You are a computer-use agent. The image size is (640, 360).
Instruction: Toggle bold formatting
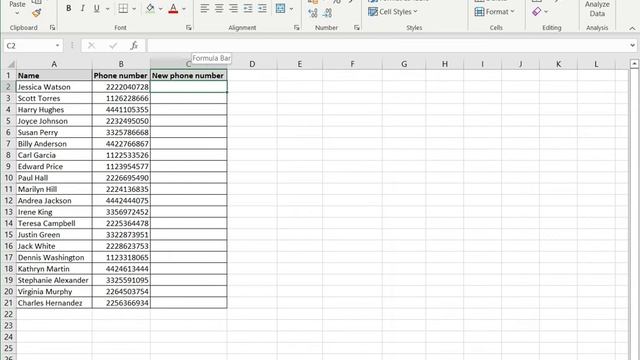tap(69, 8)
